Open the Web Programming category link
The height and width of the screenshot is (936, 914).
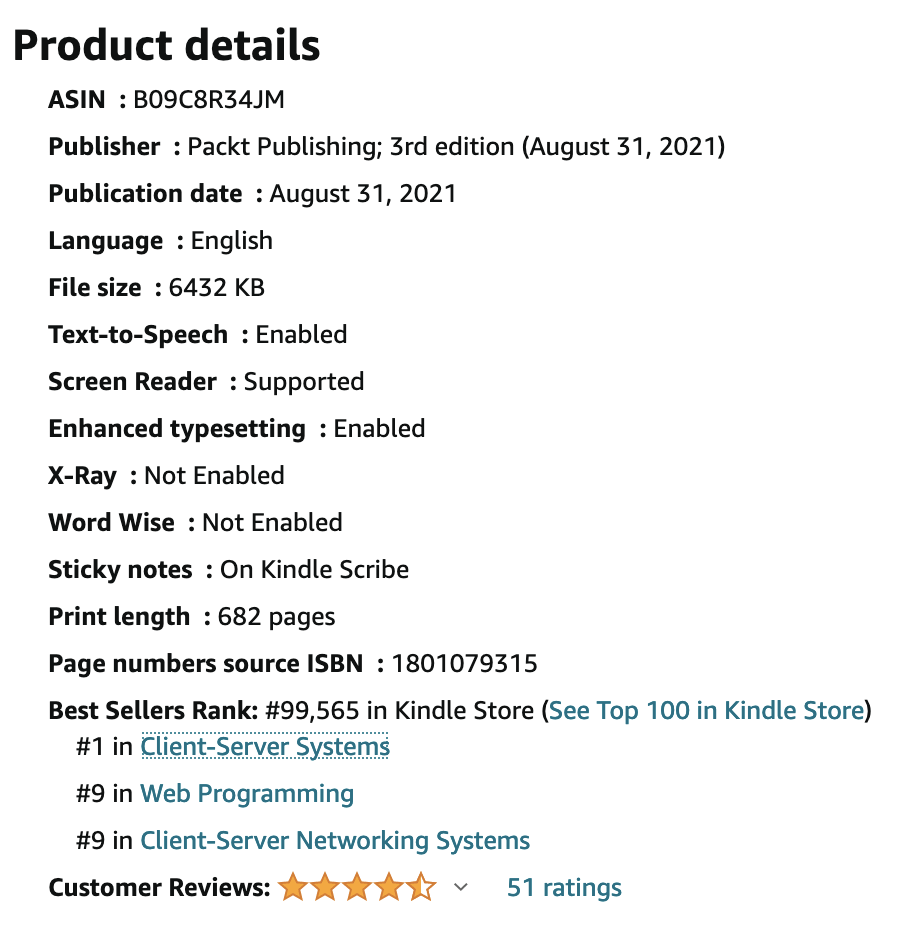click(247, 794)
